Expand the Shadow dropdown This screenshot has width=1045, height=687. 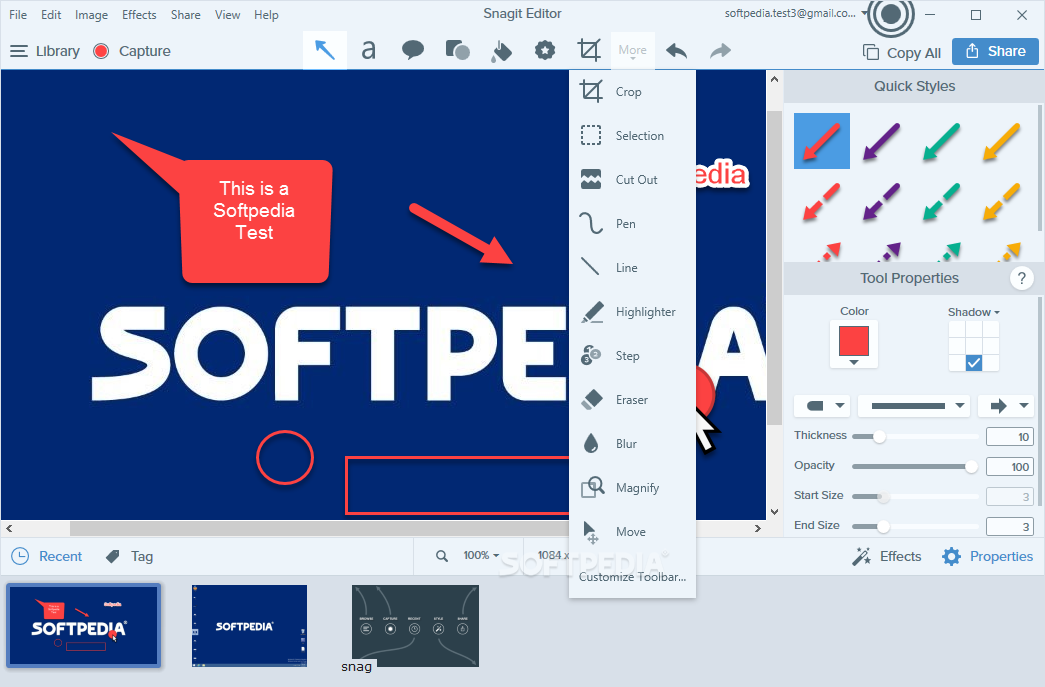point(973,312)
